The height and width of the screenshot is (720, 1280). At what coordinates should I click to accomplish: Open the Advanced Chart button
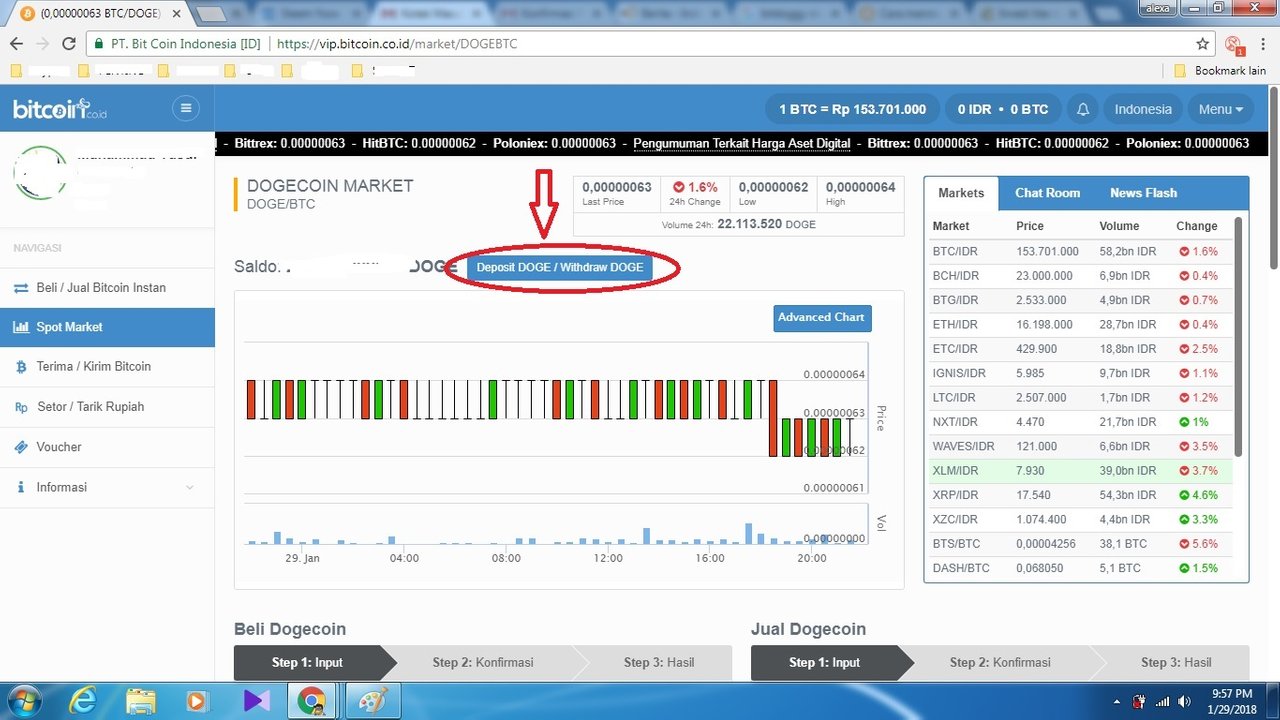[x=821, y=318]
